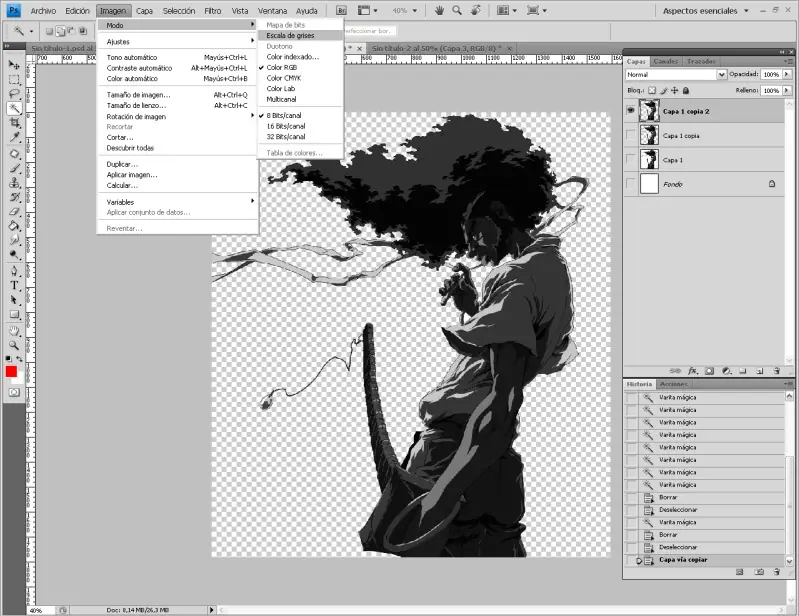Switch to the Canales tab
799x616 pixels.
pos(665,61)
